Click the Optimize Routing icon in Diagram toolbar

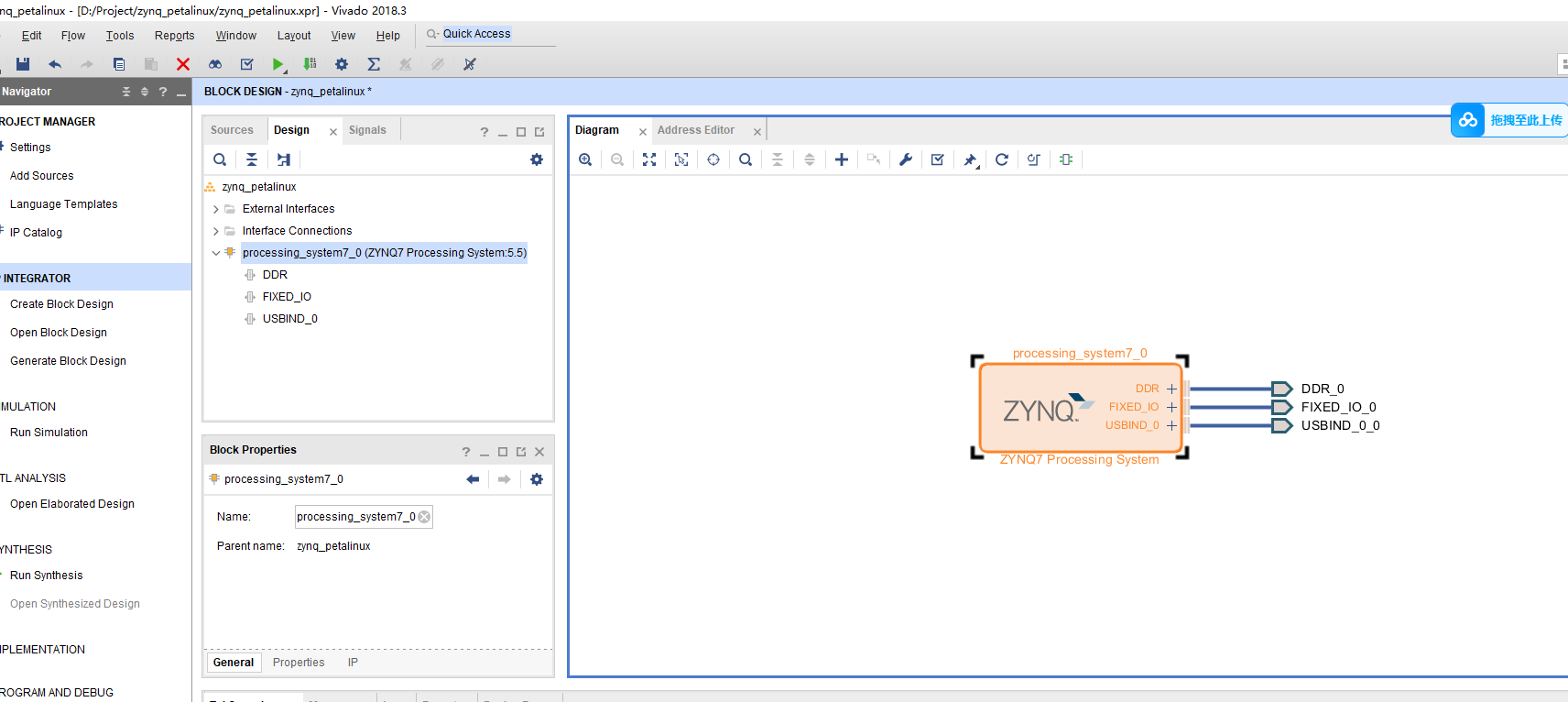coord(1034,159)
